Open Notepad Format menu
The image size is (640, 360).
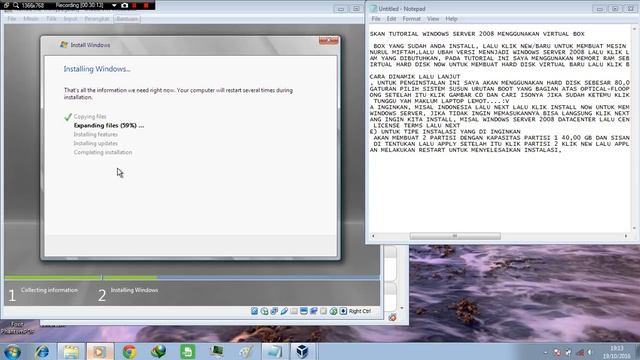(411, 19)
